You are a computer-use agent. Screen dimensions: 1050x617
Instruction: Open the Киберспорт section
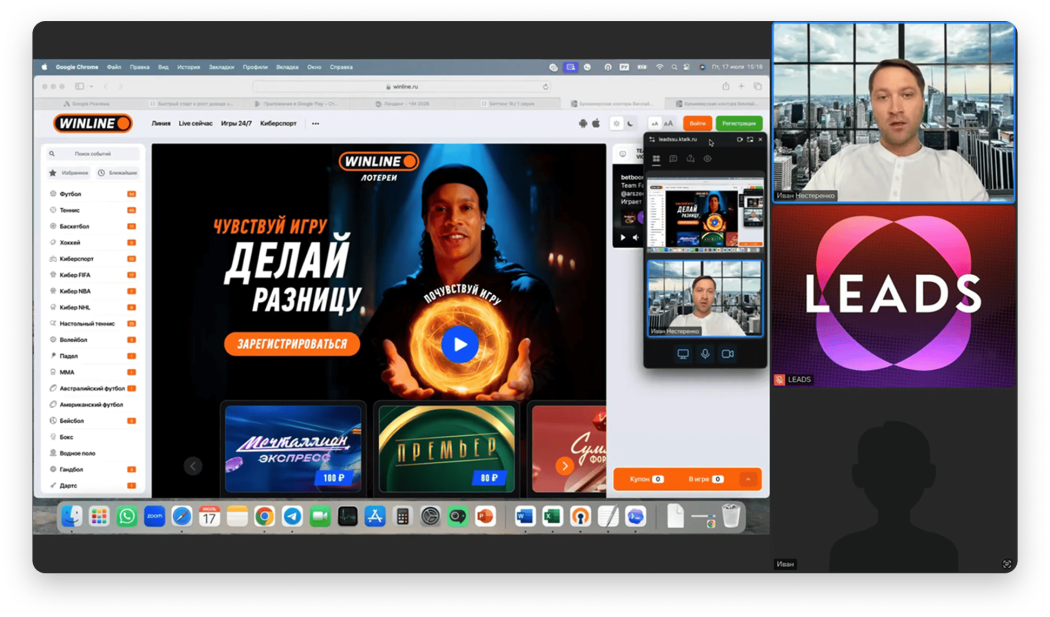tap(279, 123)
